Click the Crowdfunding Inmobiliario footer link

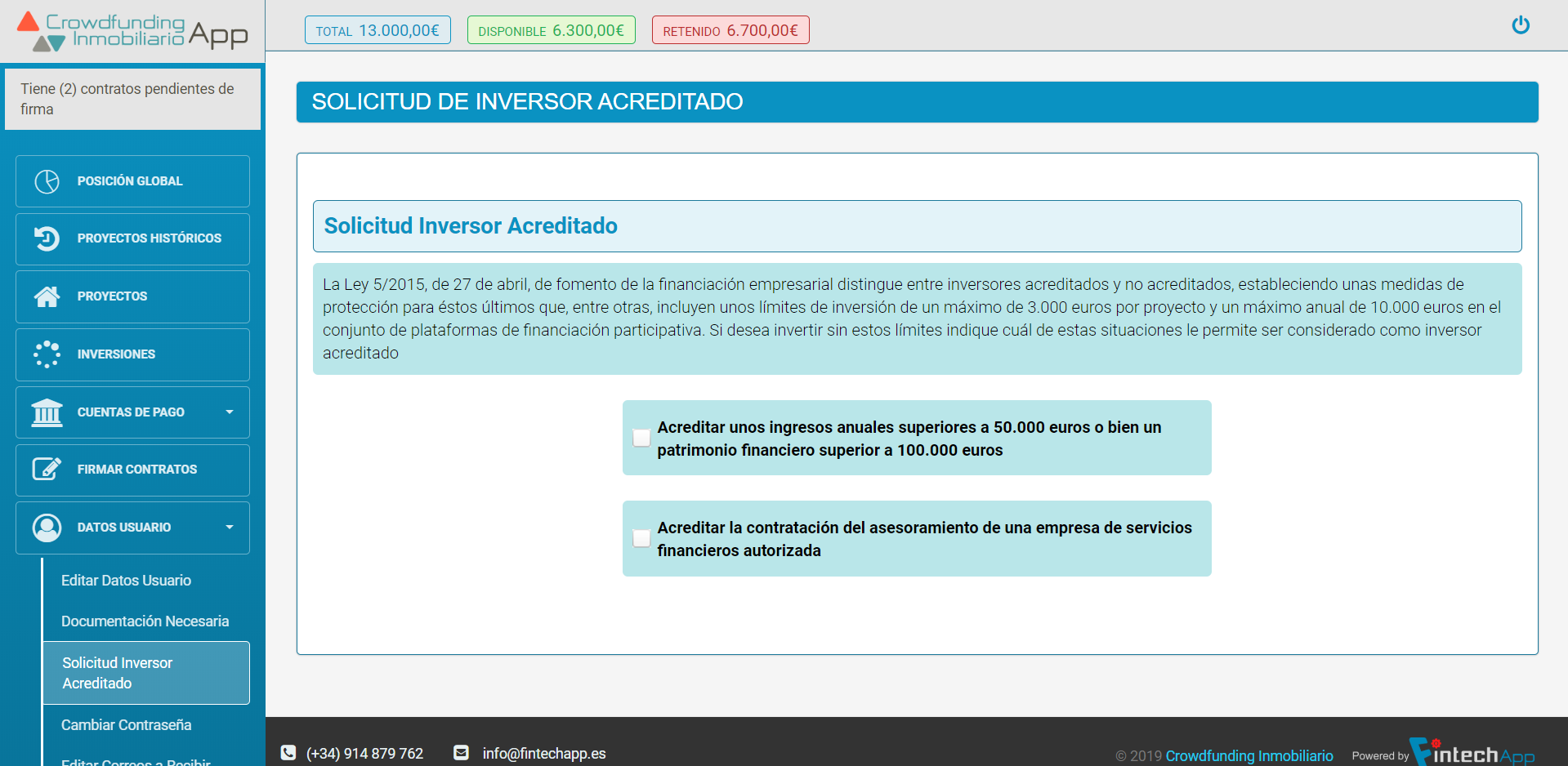1249,756
